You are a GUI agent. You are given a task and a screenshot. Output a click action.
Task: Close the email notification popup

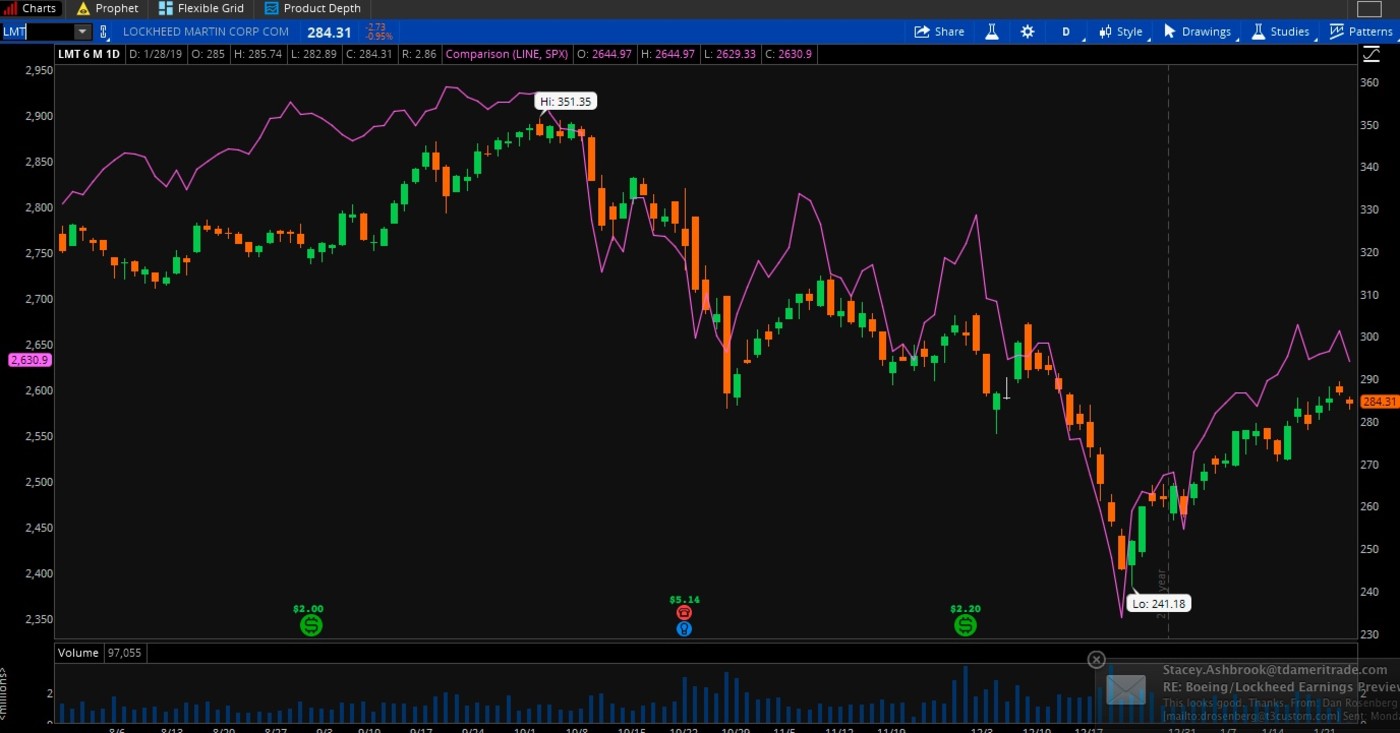[x=1096, y=660]
